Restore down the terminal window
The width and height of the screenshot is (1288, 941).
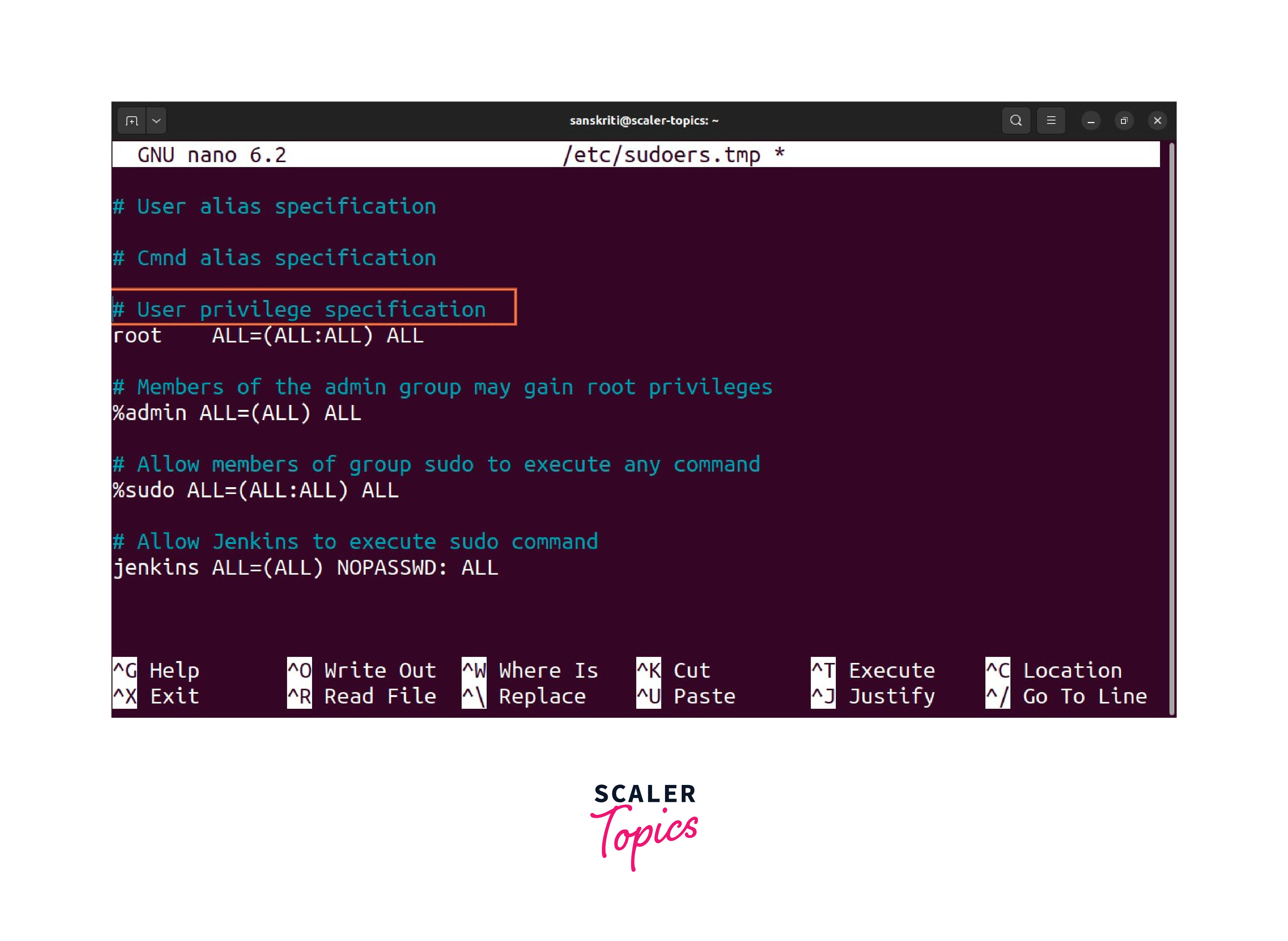[x=1123, y=121]
